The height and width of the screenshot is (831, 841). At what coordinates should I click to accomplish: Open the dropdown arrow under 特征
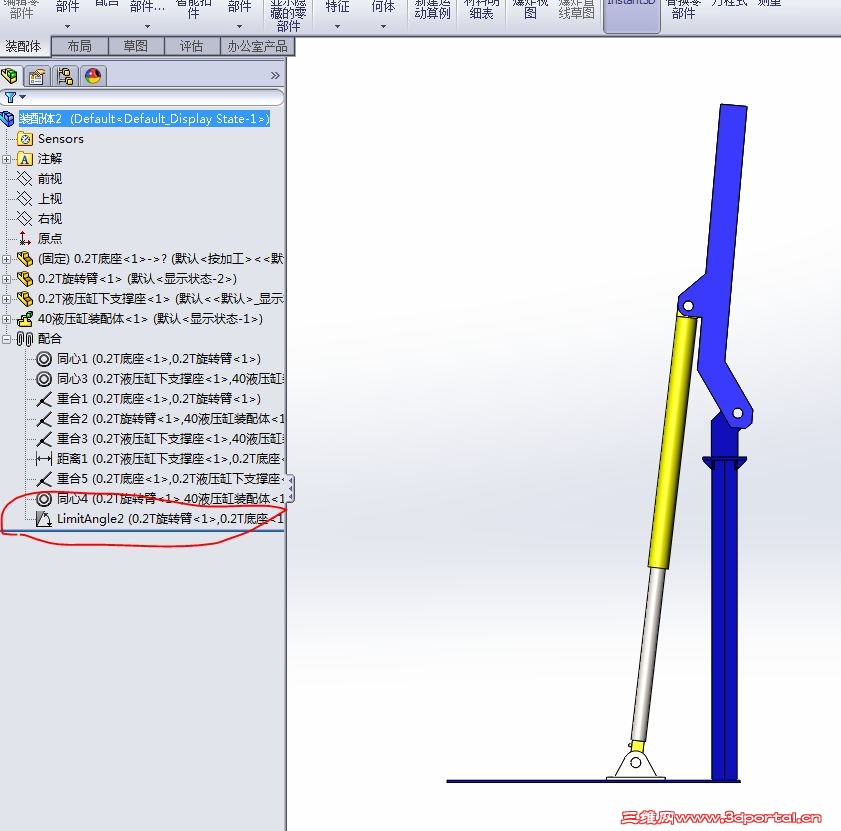click(337, 26)
